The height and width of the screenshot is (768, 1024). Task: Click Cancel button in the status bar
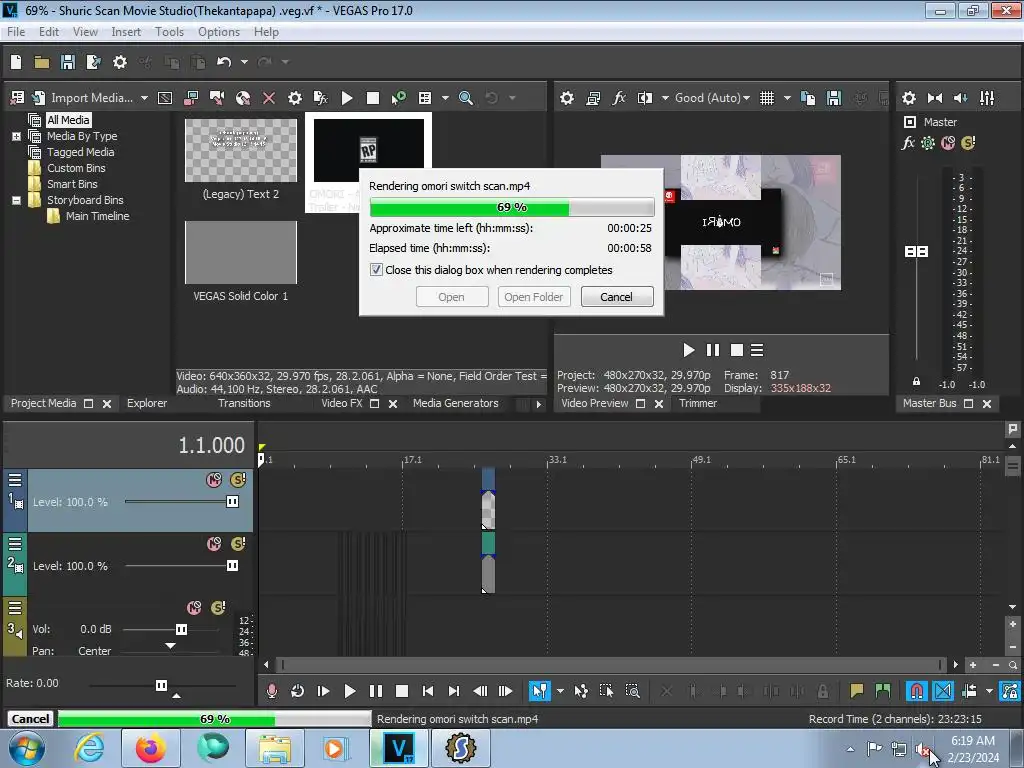point(30,718)
